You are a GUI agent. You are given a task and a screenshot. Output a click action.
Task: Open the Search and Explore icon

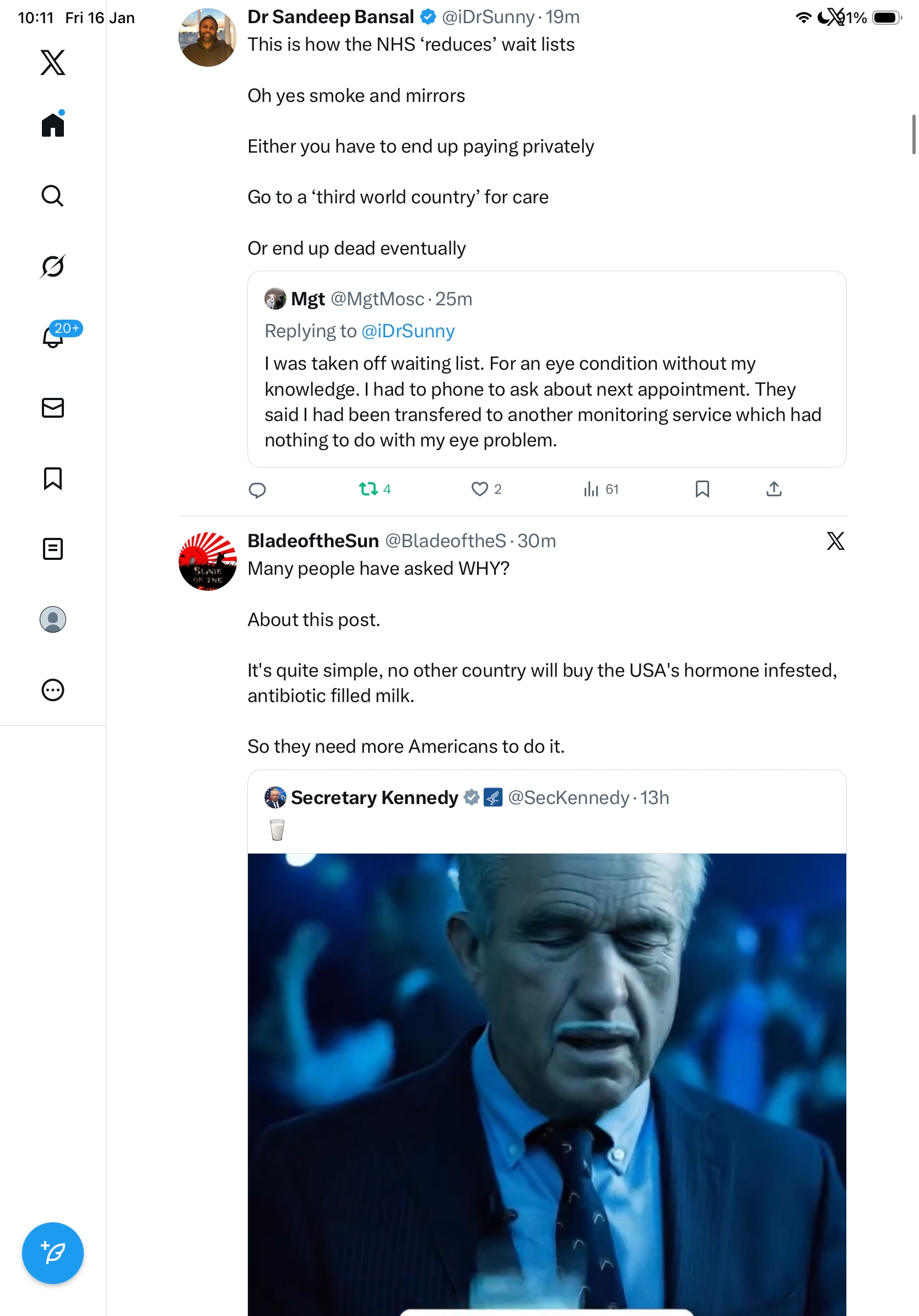[x=53, y=196]
